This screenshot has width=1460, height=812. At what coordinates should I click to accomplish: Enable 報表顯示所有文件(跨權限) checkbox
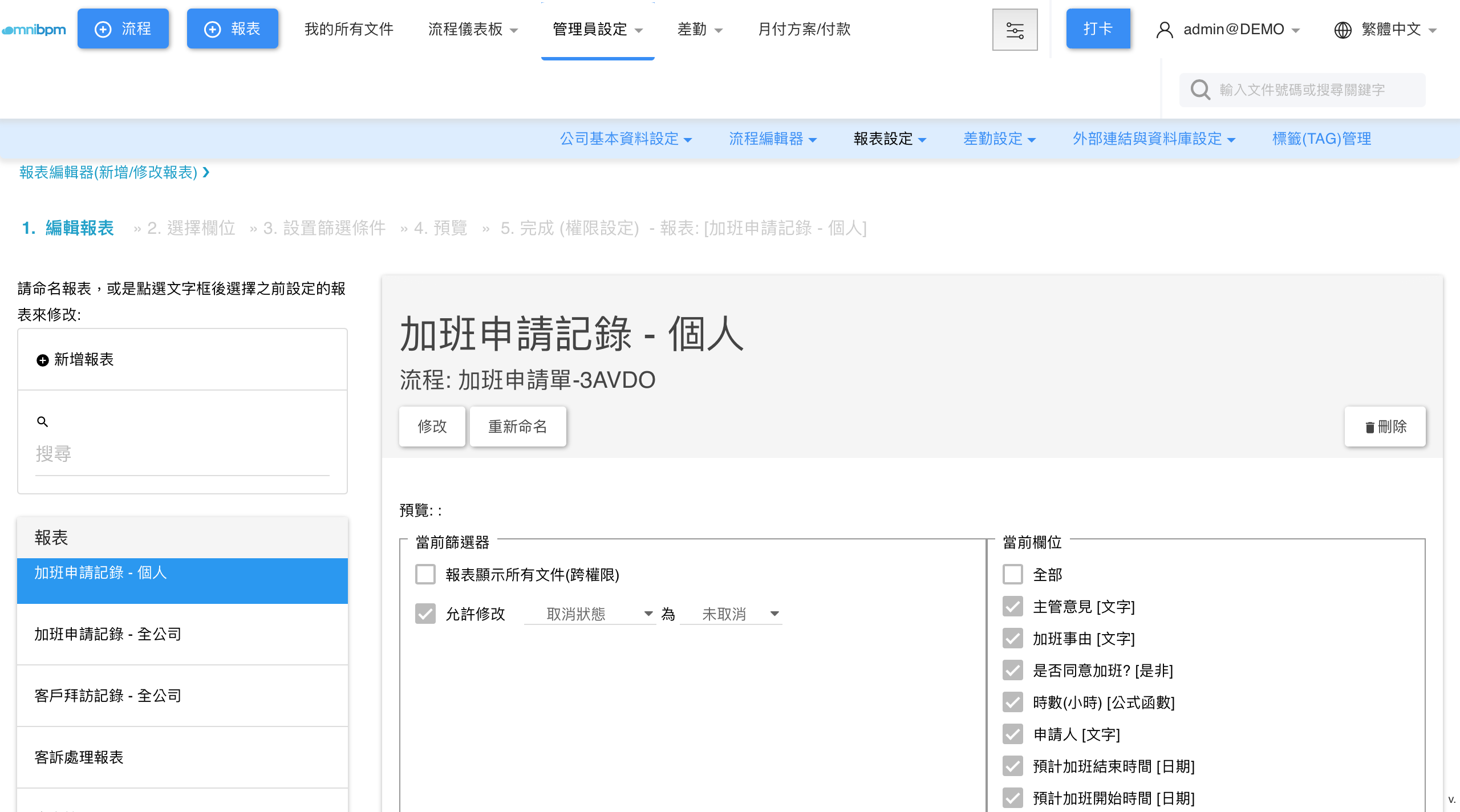425,575
